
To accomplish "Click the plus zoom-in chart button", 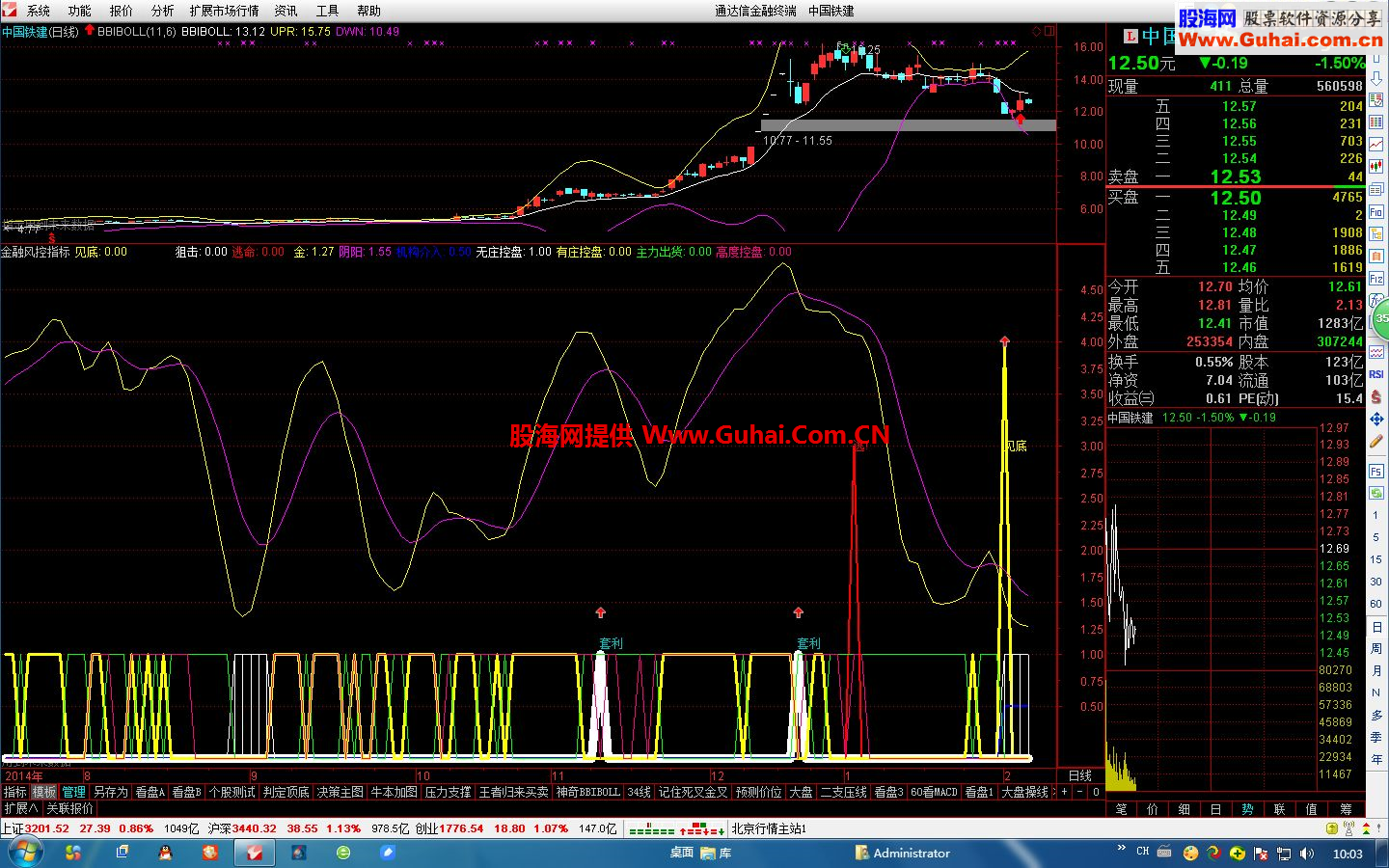I will click(x=1064, y=792).
